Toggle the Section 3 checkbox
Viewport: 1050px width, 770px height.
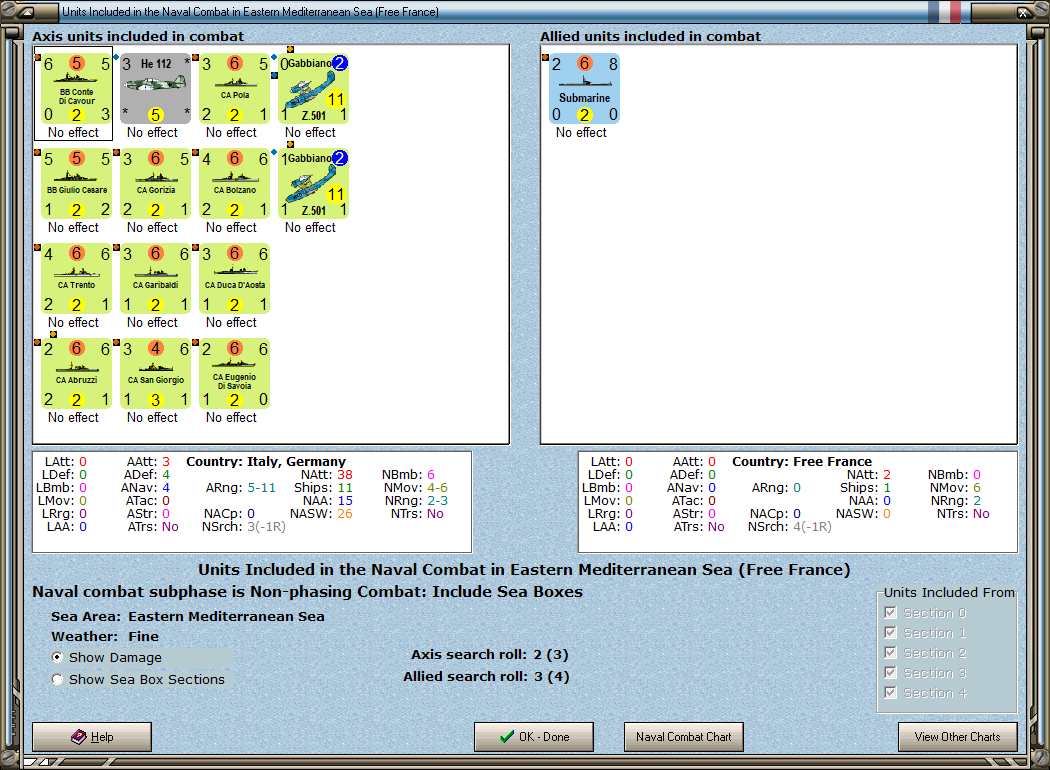coord(890,673)
